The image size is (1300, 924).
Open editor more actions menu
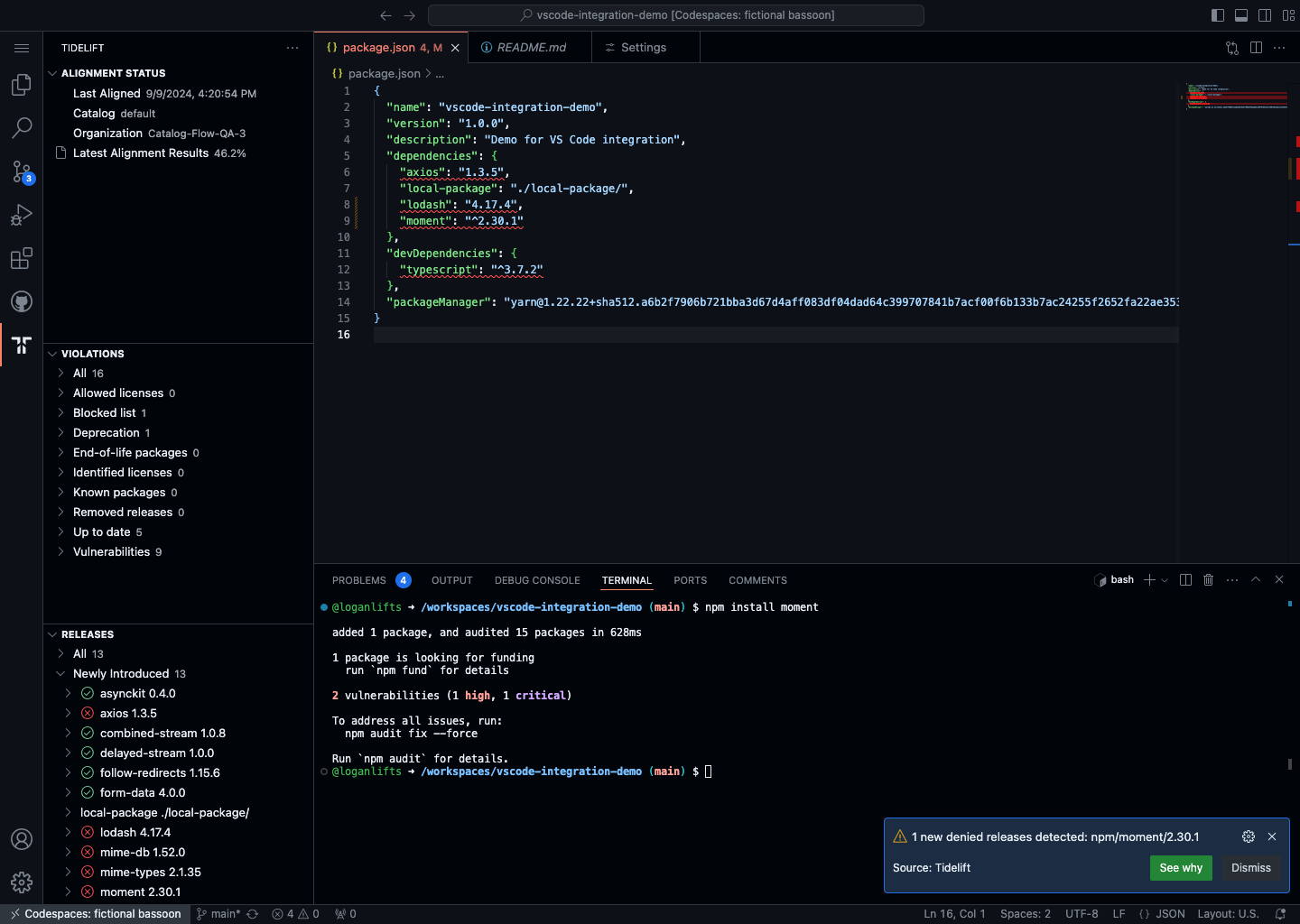[x=1279, y=48]
